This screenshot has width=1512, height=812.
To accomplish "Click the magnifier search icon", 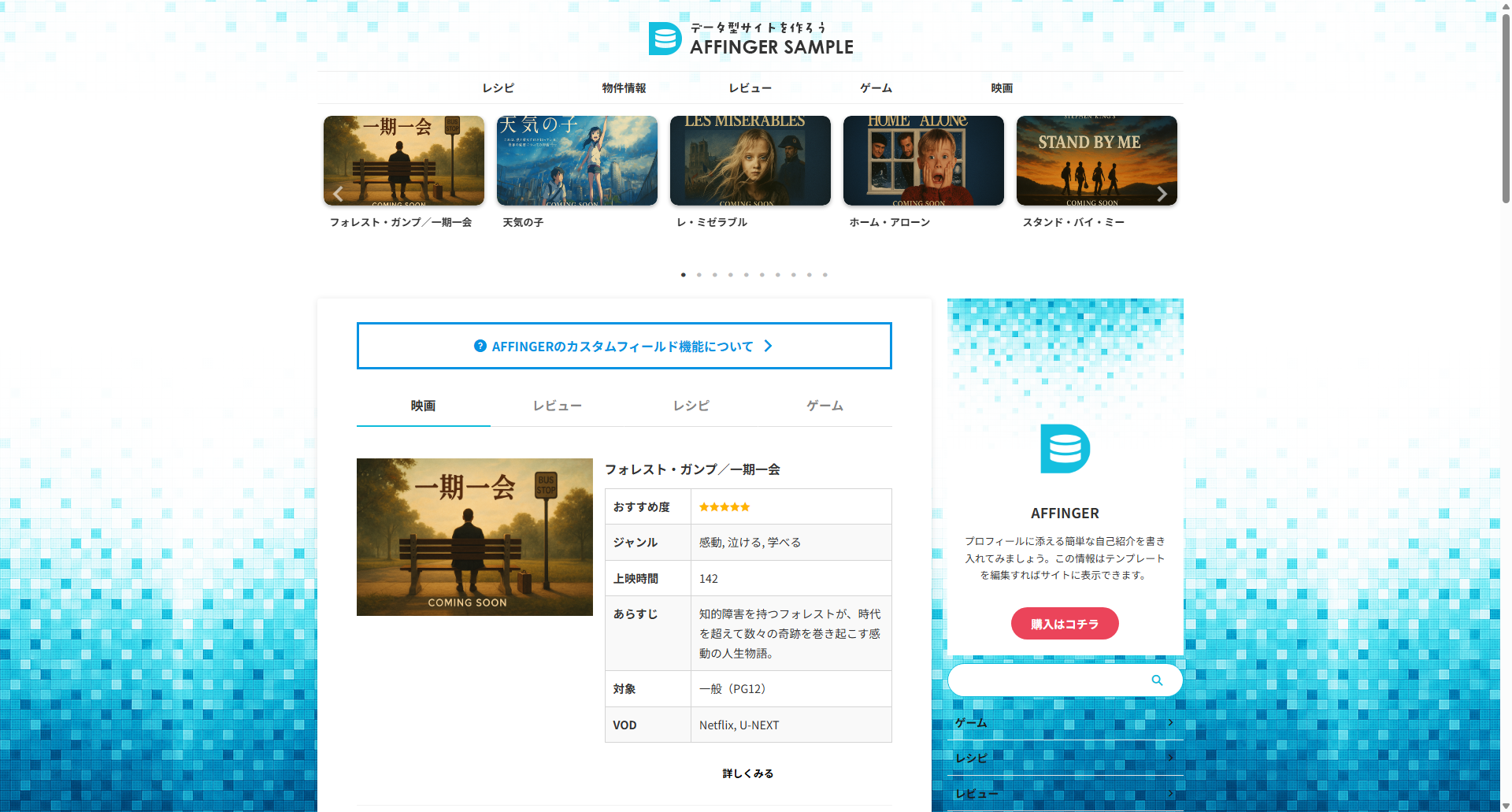I will point(1157,680).
